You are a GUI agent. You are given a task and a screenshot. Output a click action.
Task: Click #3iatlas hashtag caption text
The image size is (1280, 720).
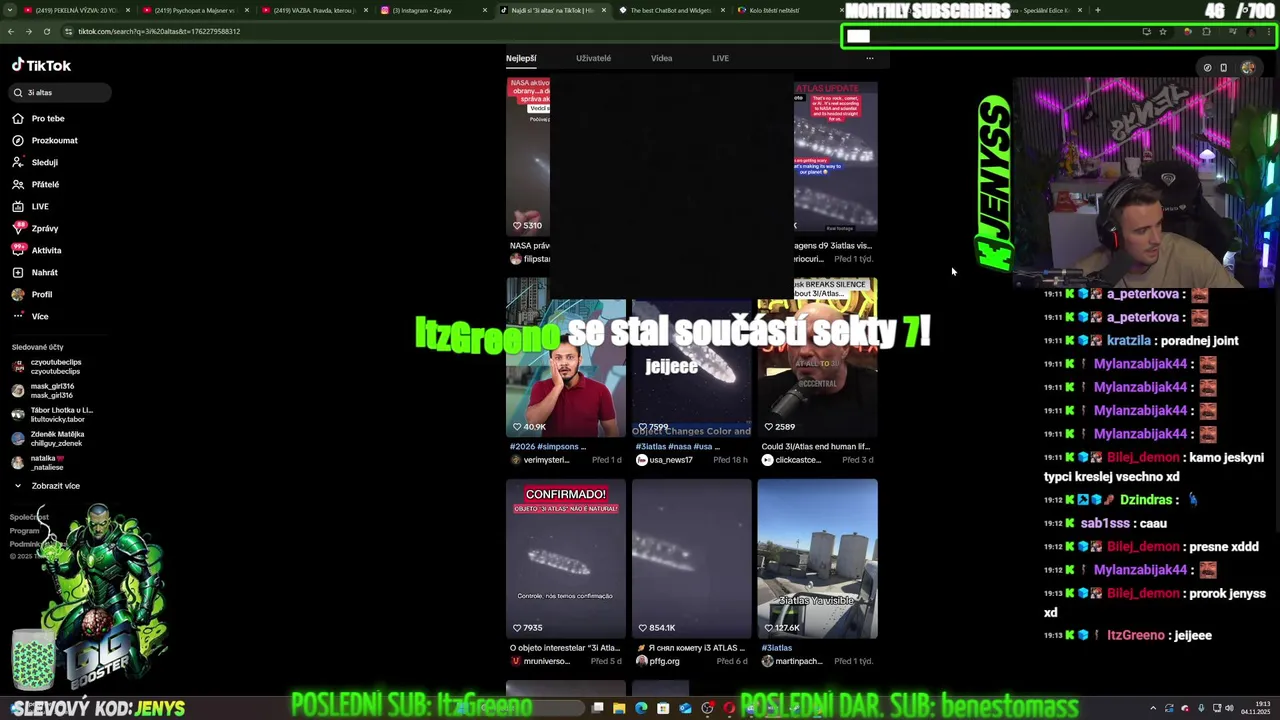coord(777,648)
